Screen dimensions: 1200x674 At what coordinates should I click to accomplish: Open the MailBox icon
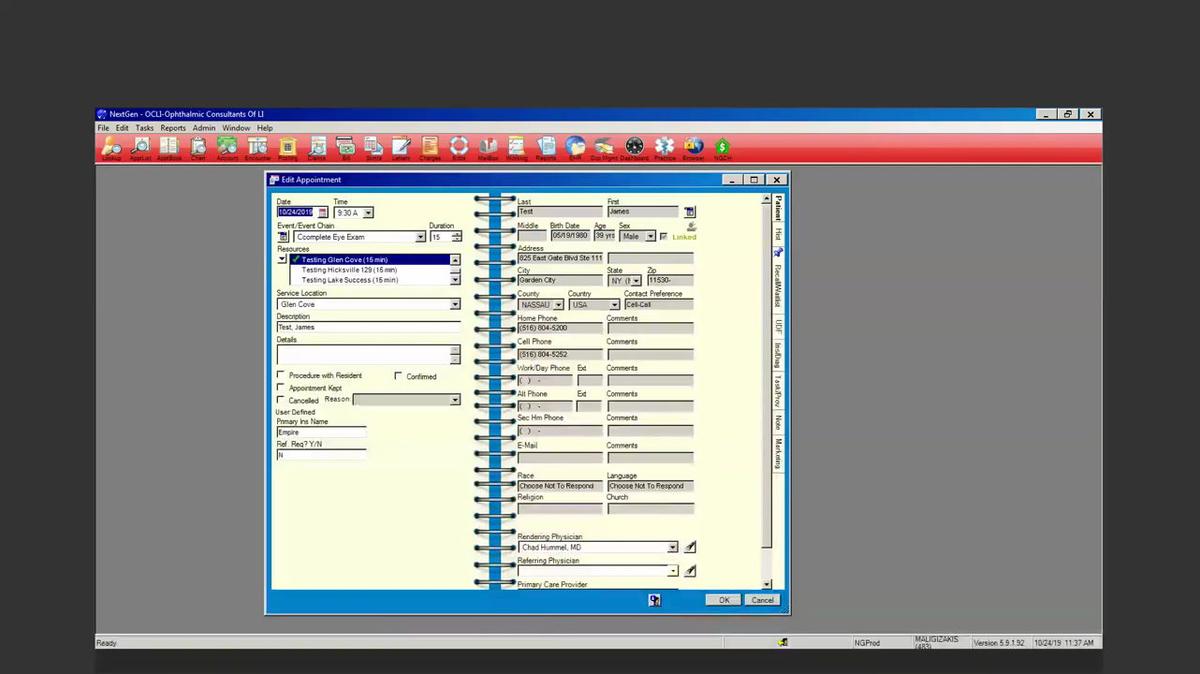(x=488, y=147)
